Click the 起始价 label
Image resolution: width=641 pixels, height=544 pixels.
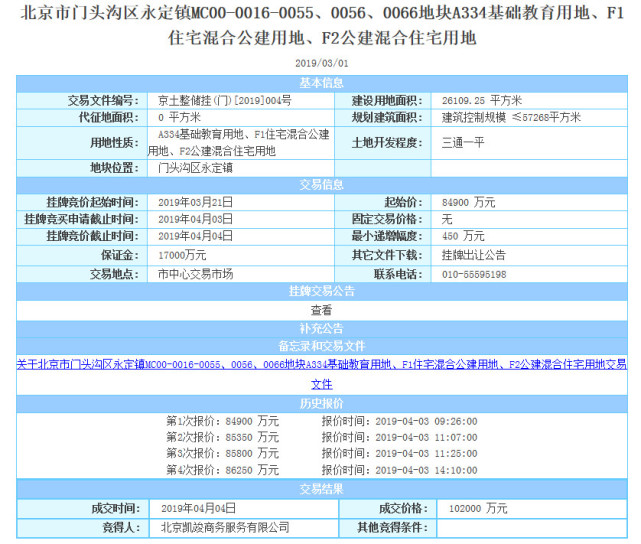[x=404, y=202]
